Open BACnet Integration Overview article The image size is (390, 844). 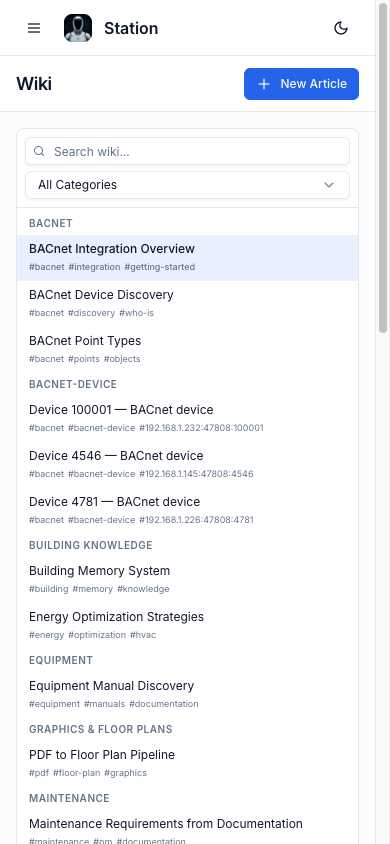click(x=187, y=258)
